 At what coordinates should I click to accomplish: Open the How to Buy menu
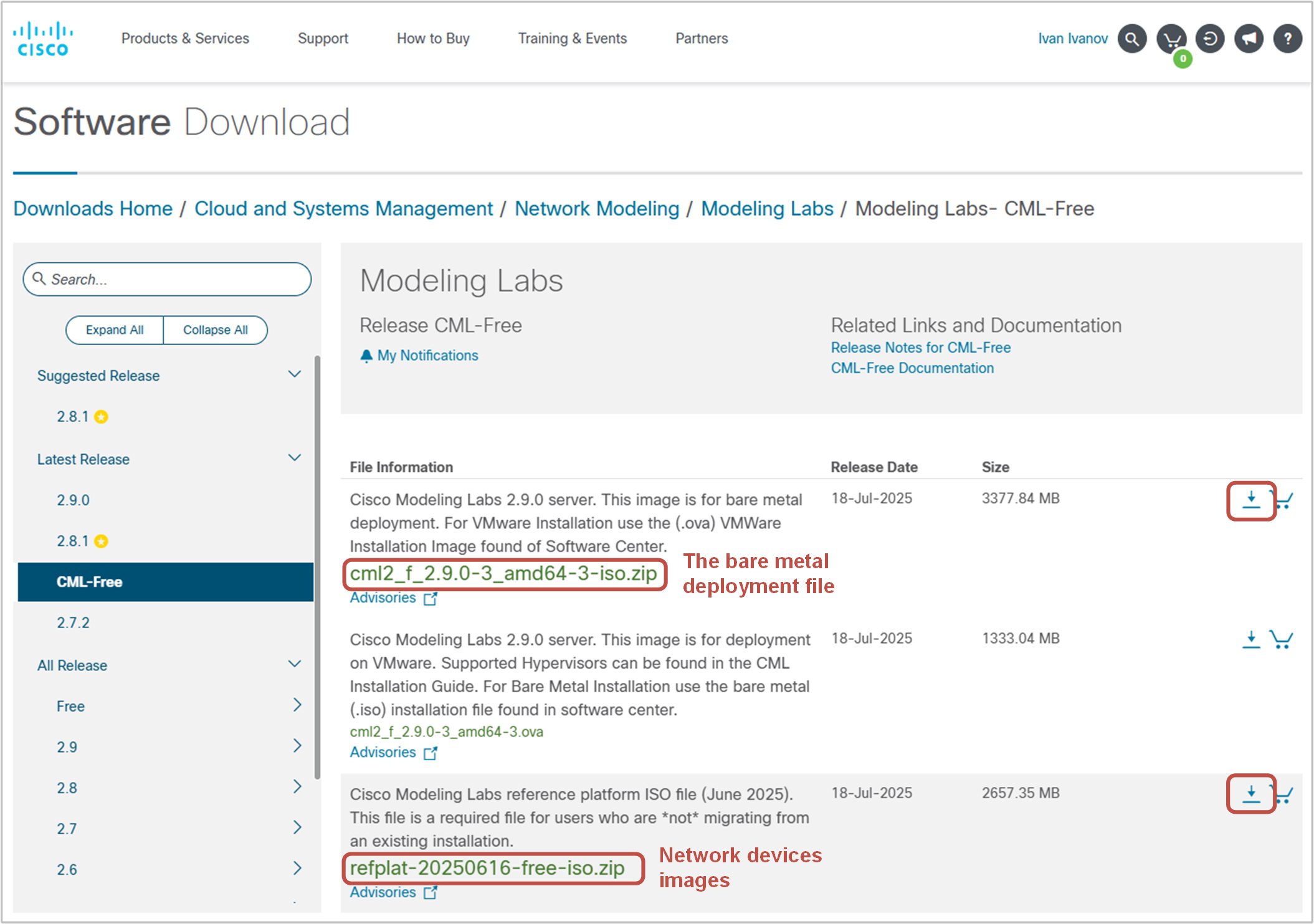click(433, 39)
